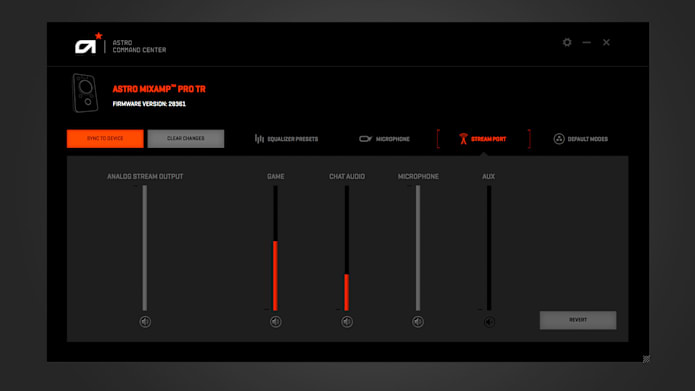Click the 'ANALOG STREAM OUTPUT' label
Image resolution: width=695 pixels, height=391 pixels.
(x=145, y=176)
